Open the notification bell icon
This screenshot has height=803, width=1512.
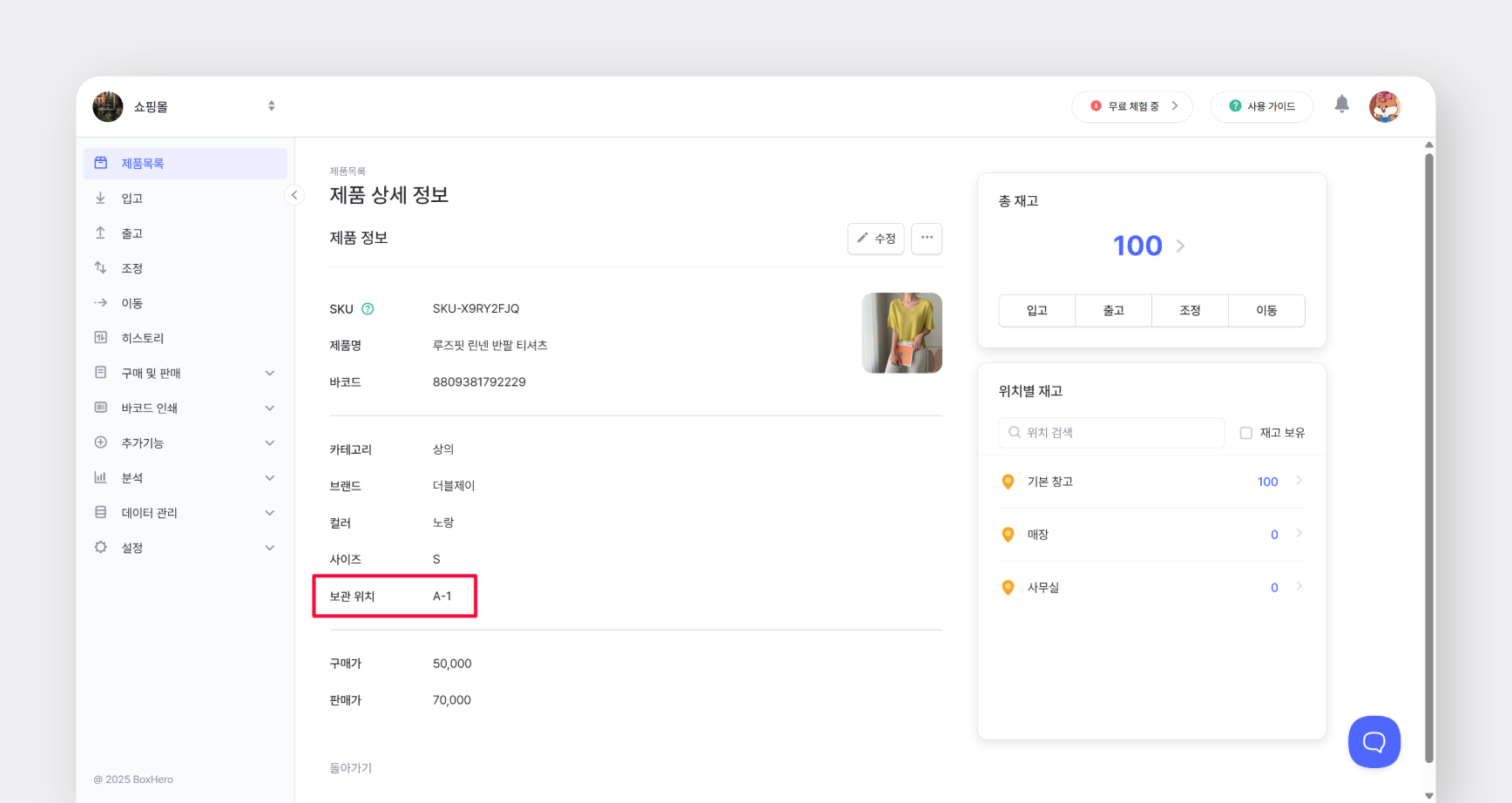[1342, 105]
